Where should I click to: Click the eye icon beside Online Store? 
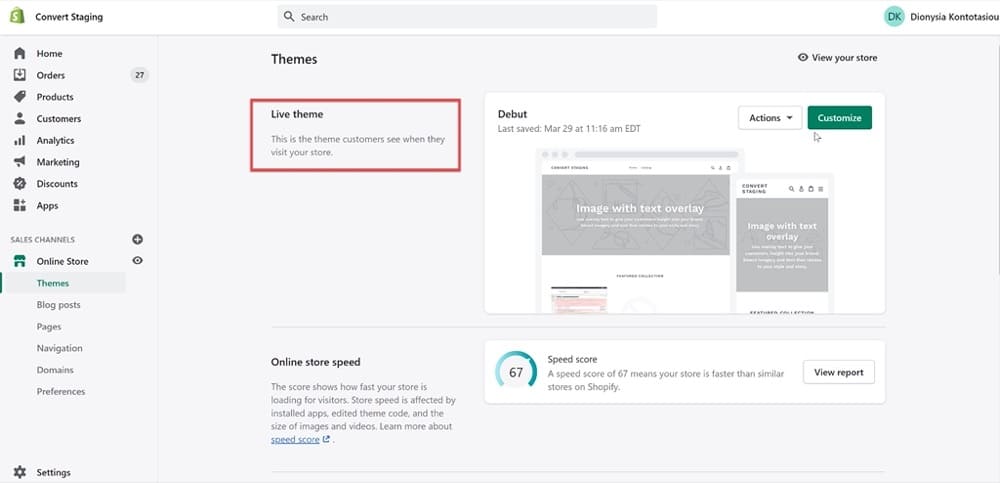[x=138, y=261]
